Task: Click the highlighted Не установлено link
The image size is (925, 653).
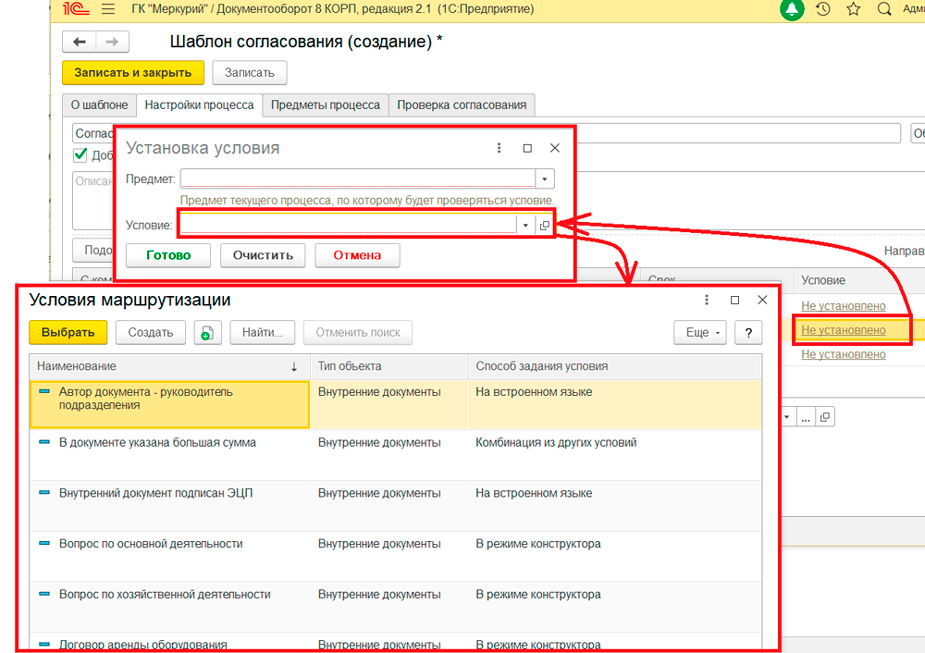Action: click(843, 330)
